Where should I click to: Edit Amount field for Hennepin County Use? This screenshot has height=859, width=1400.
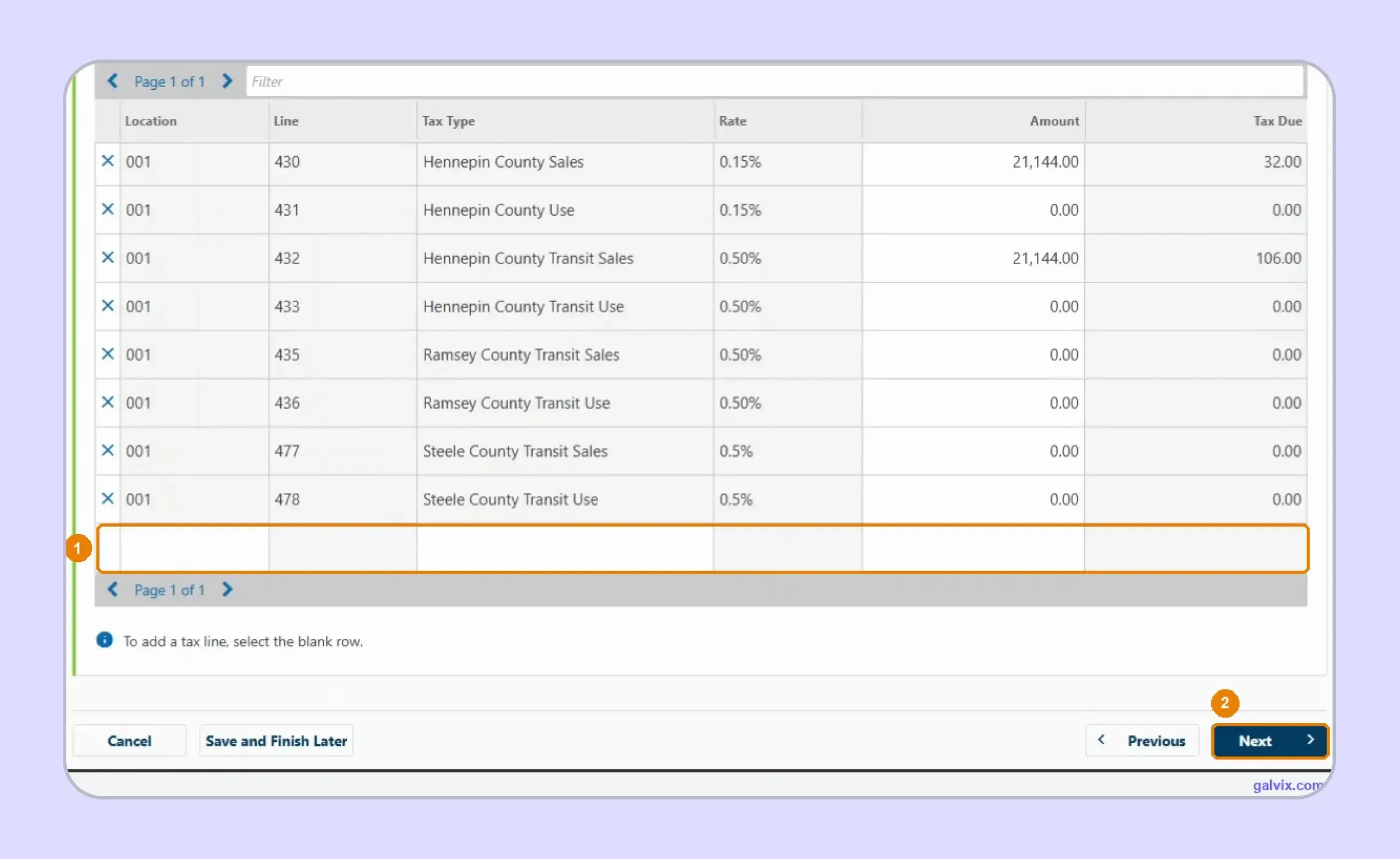973,210
